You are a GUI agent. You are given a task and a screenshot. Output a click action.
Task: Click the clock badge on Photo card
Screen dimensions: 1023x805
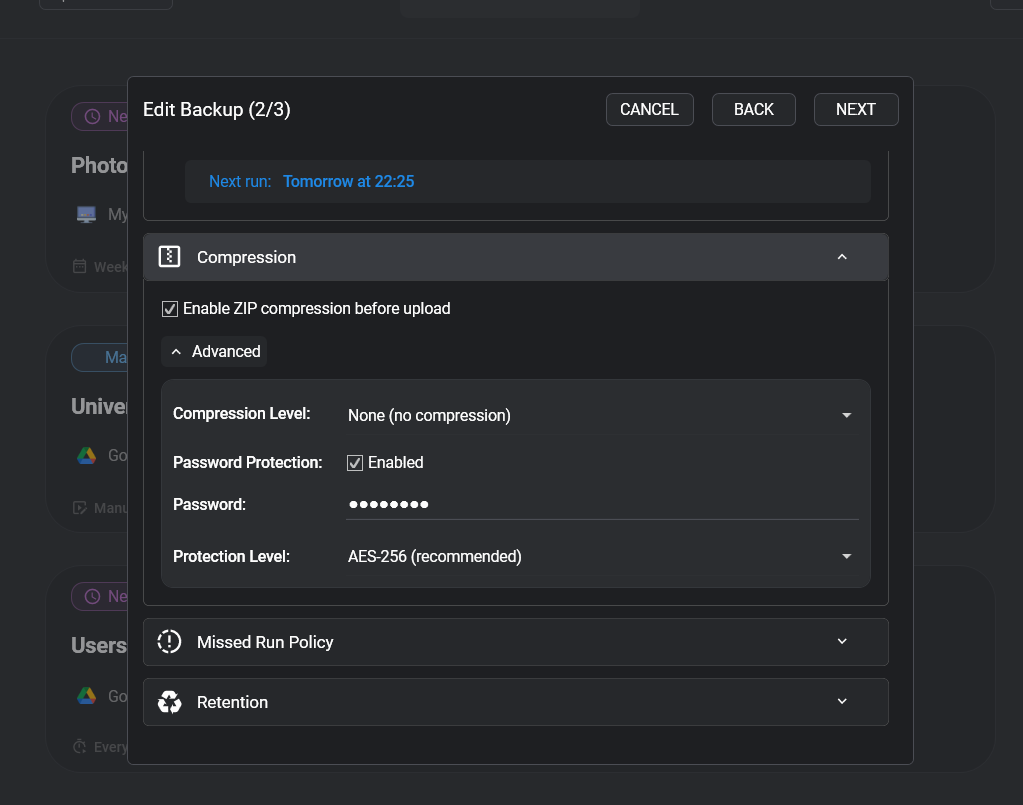pyautogui.click(x=100, y=117)
